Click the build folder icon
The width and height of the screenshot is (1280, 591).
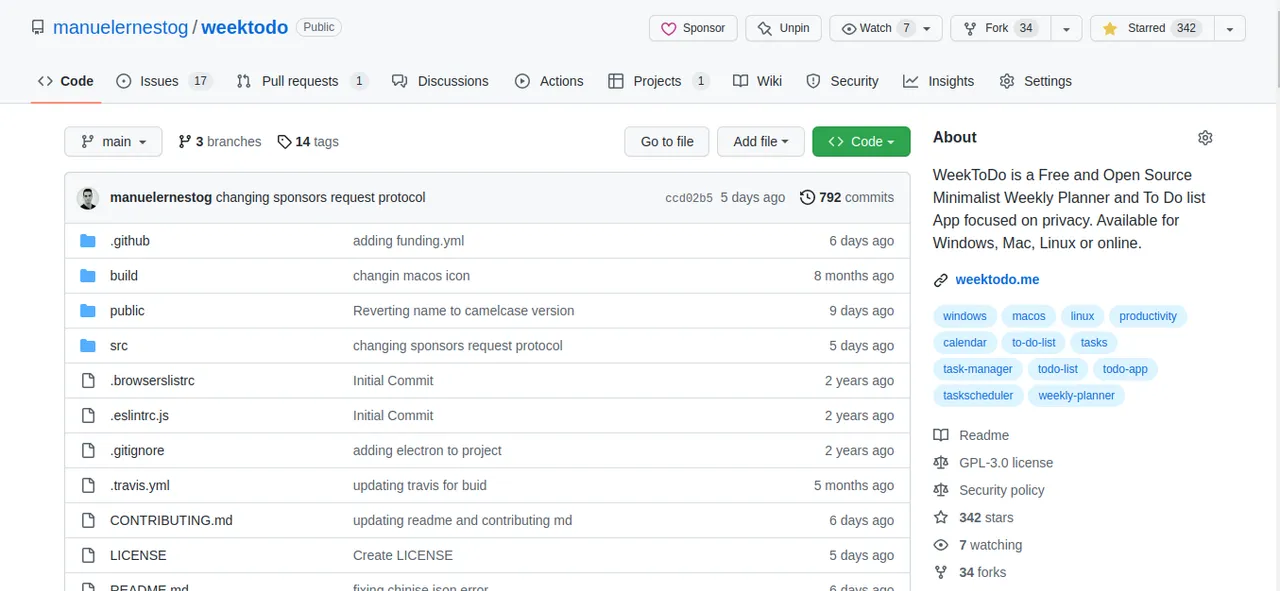coord(88,276)
